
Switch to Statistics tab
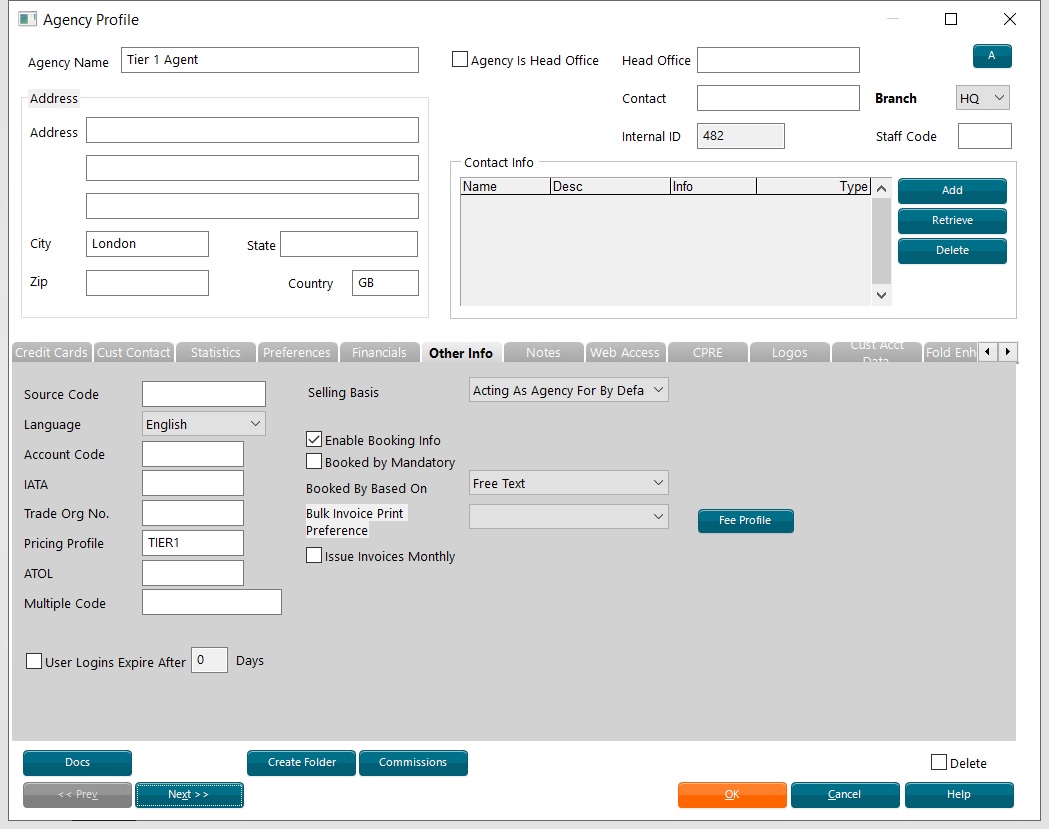[x=215, y=352]
